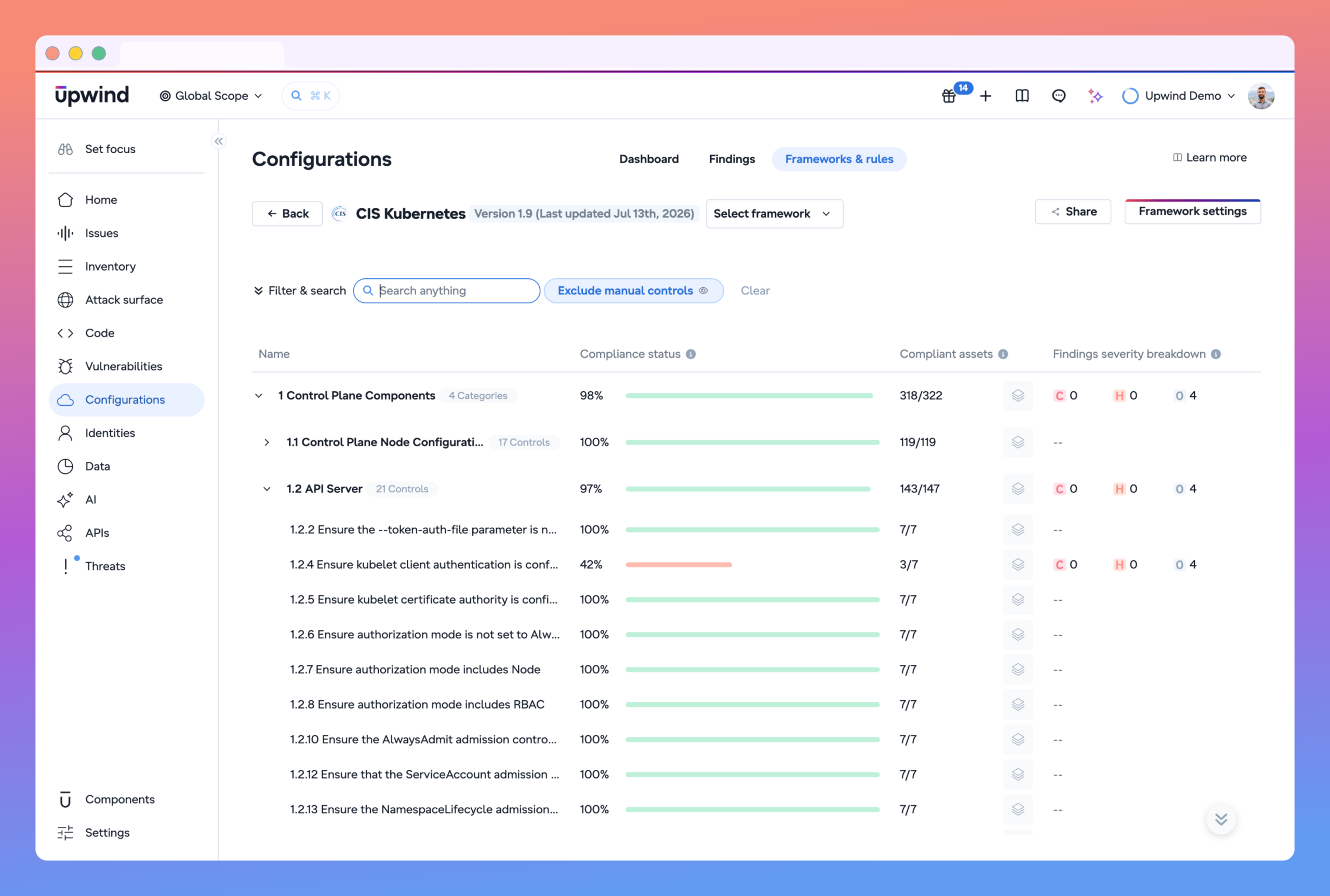1330x896 pixels.
Task: Switch to the Dashboard tab
Action: coord(649,159)
